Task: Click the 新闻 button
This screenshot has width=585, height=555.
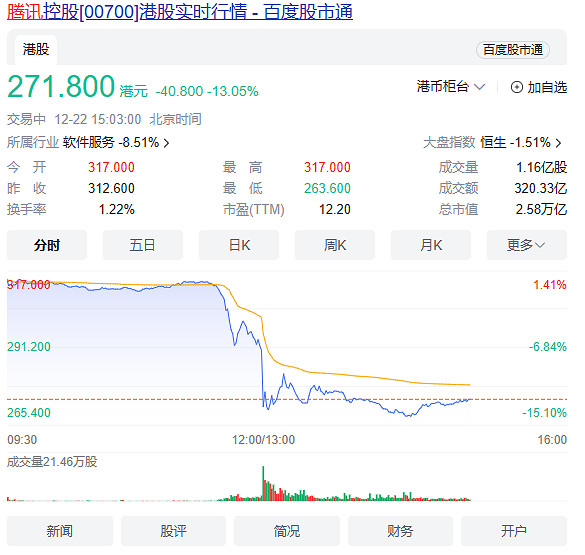Action: [x=60, y=531]
